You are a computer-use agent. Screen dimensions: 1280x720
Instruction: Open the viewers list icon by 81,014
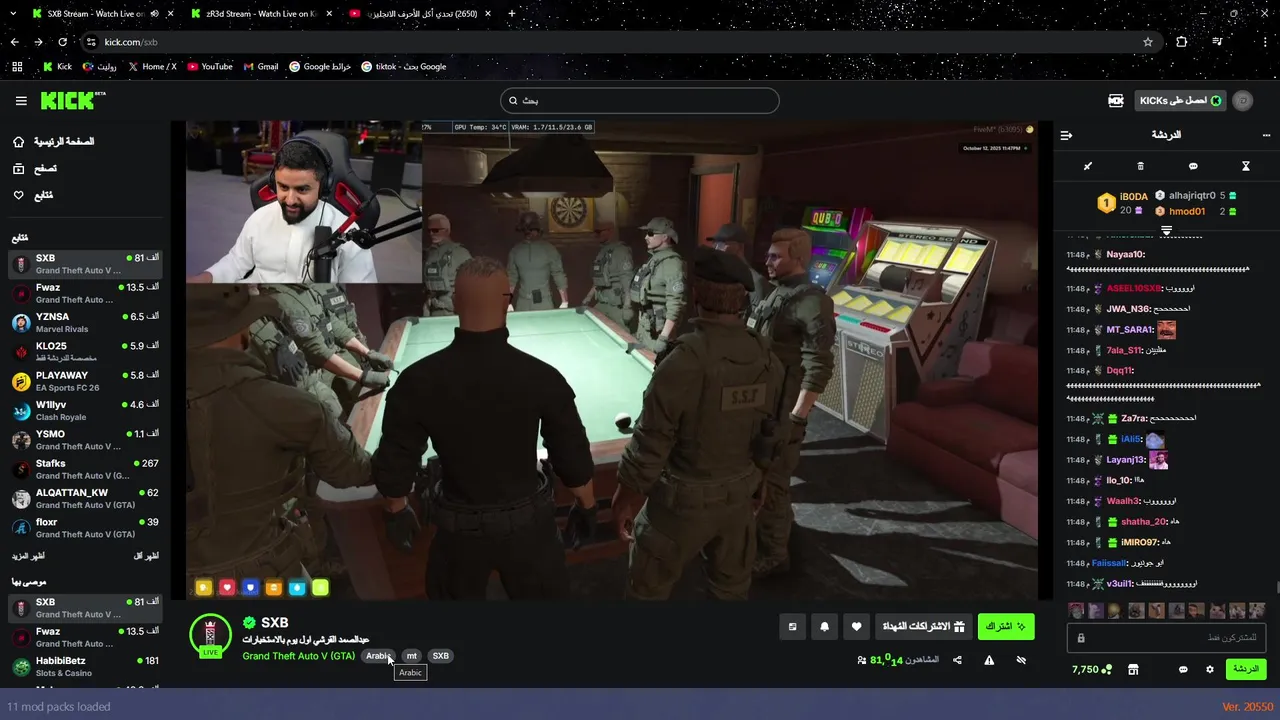862,660
